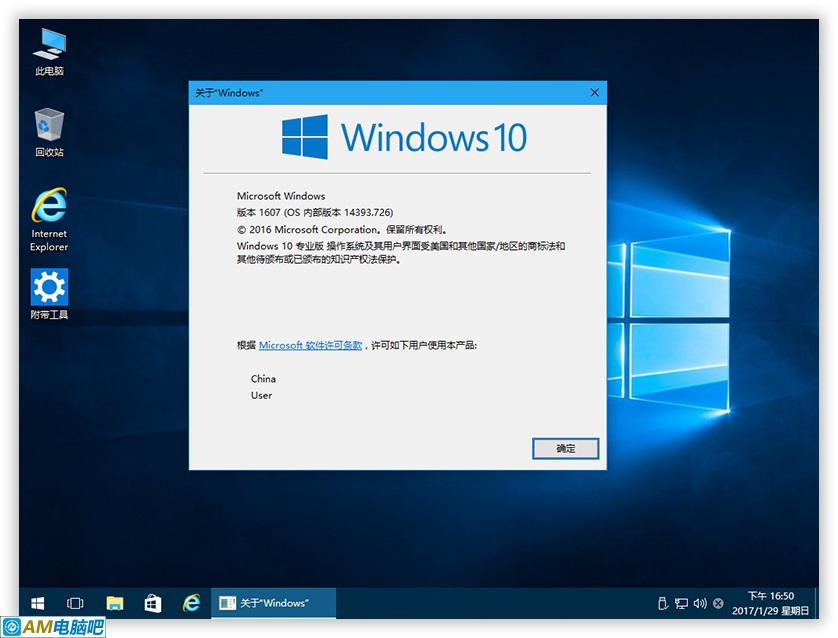
Task: Select the 附带工具 gear desktop icon
Action: [49, 294]
